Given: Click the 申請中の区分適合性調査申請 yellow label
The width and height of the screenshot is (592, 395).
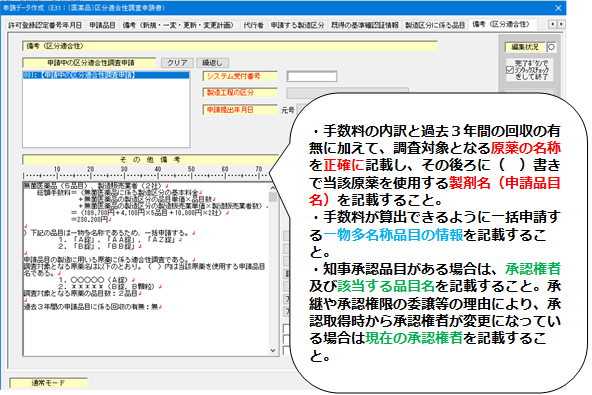Looking at the screenshot, I should pos(89,63).
